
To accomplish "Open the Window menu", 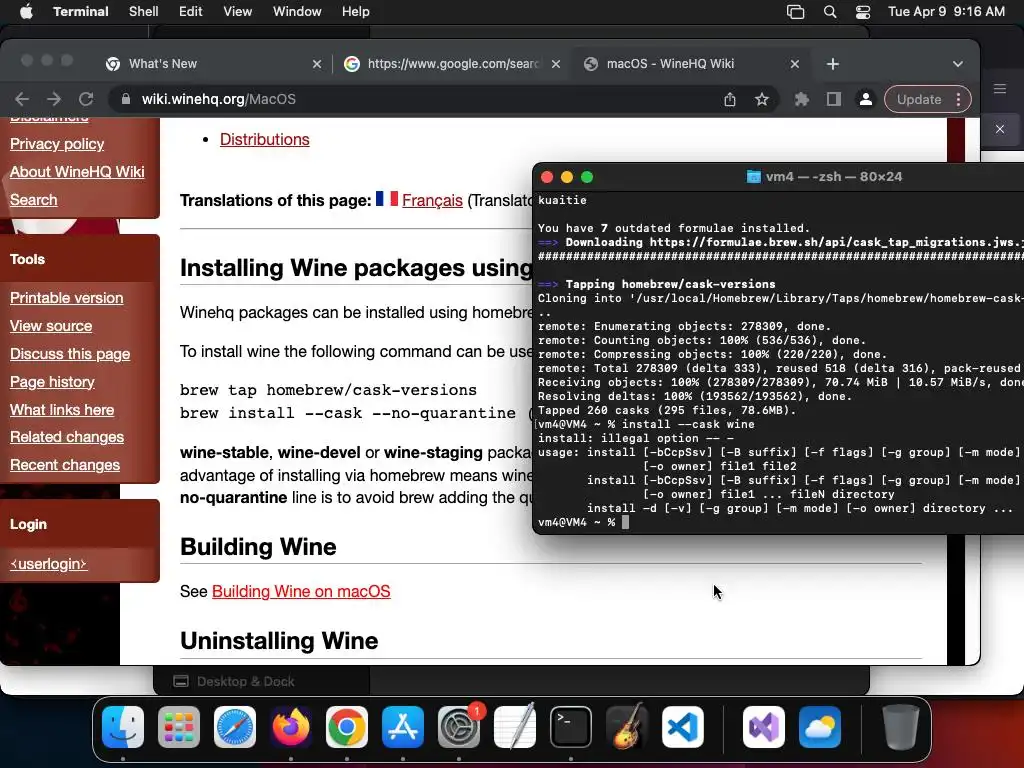I will (x=297, y=12).
